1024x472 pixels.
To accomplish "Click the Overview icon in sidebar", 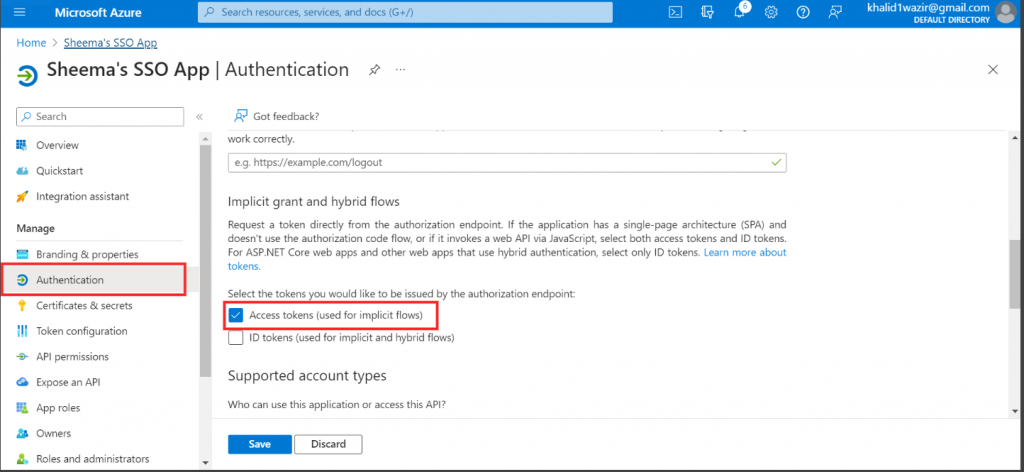I will [x=22, y=145].
